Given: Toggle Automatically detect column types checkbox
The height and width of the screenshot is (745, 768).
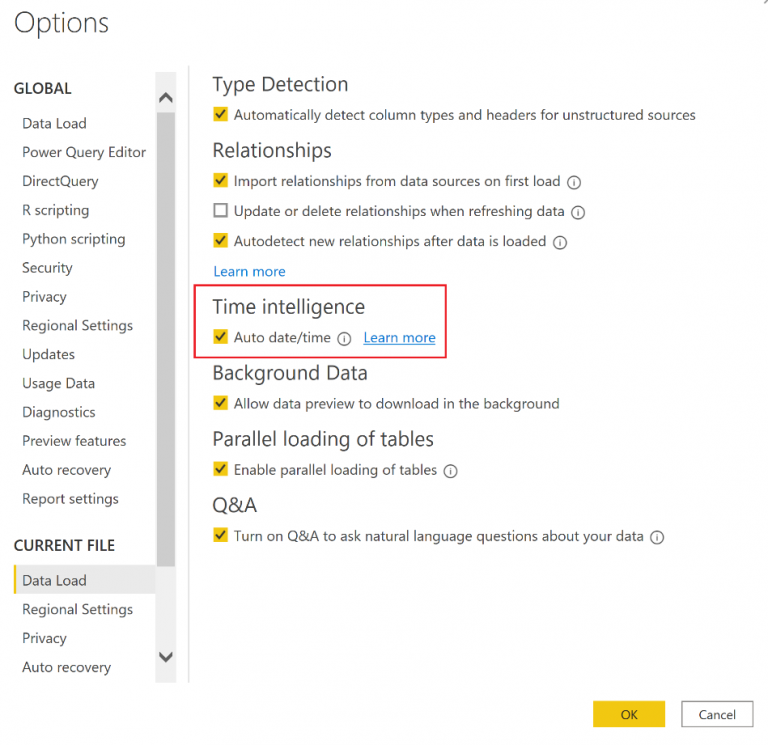Looking at the screenshot, I should click(x=220, y=114).
